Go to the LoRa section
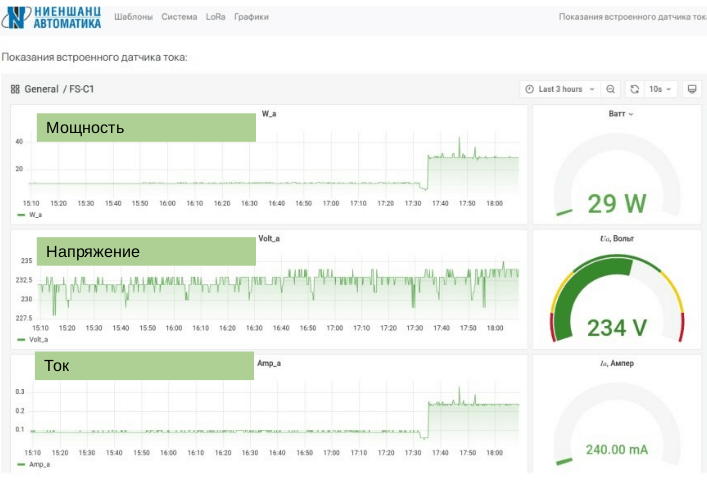 (215, 17)
